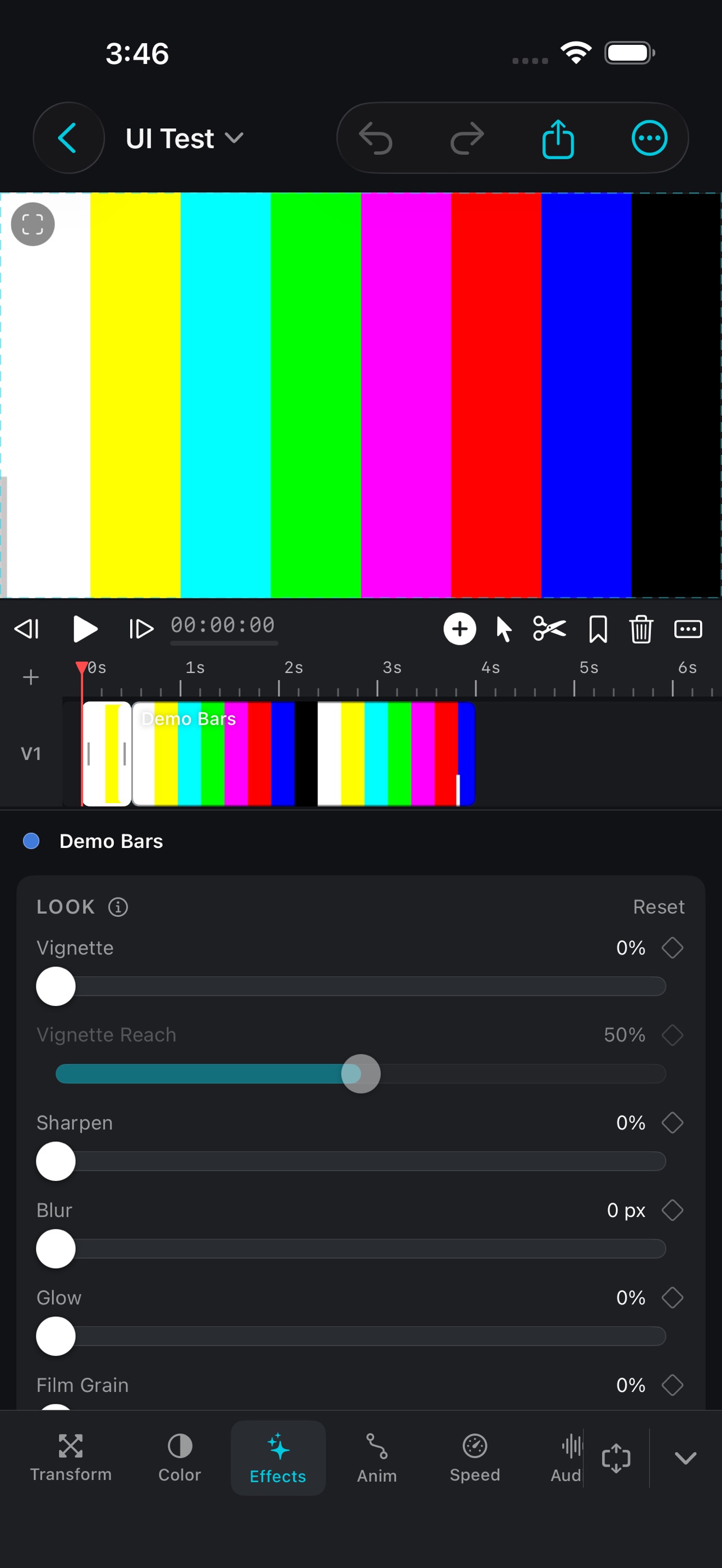Tap the blue Demo Bars color dot

pos(31,841)
